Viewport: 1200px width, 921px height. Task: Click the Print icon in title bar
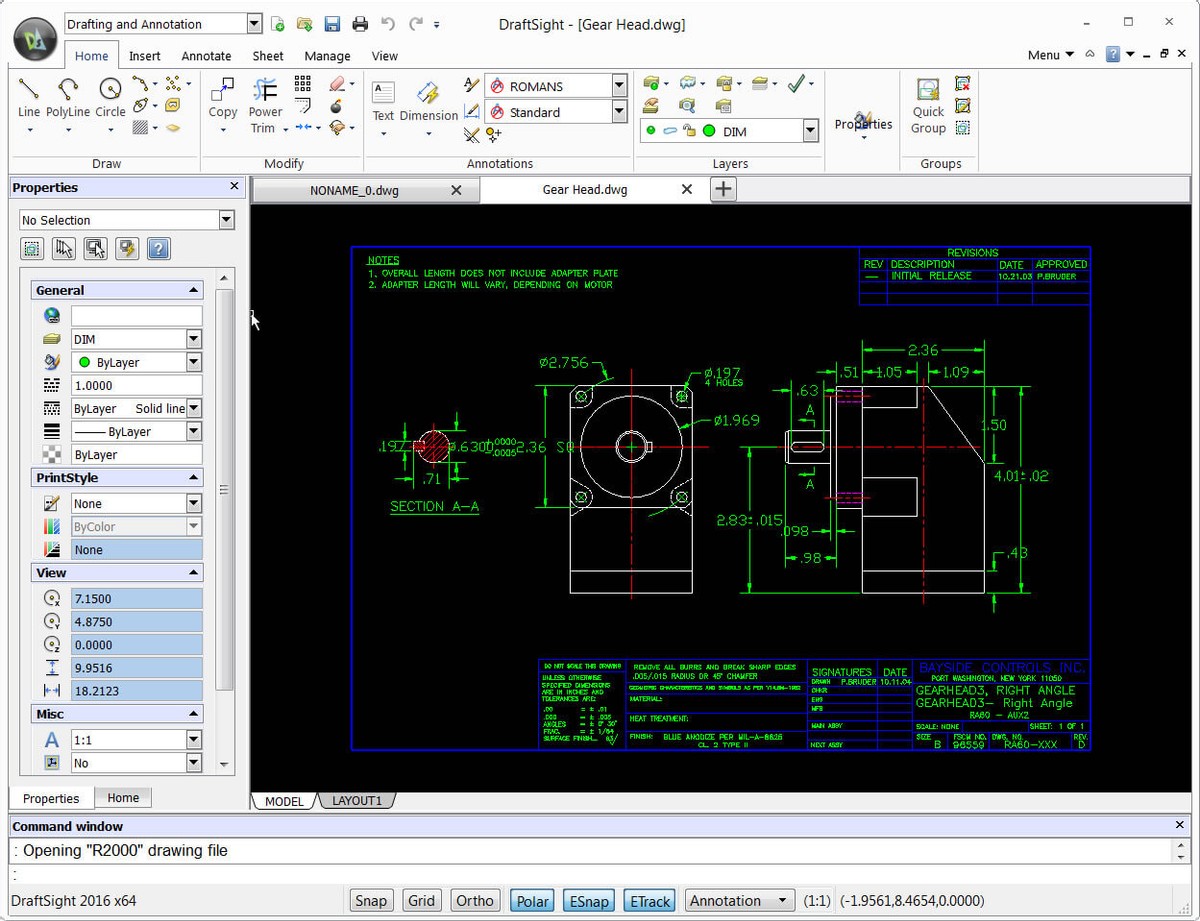(x=360, y=24)
